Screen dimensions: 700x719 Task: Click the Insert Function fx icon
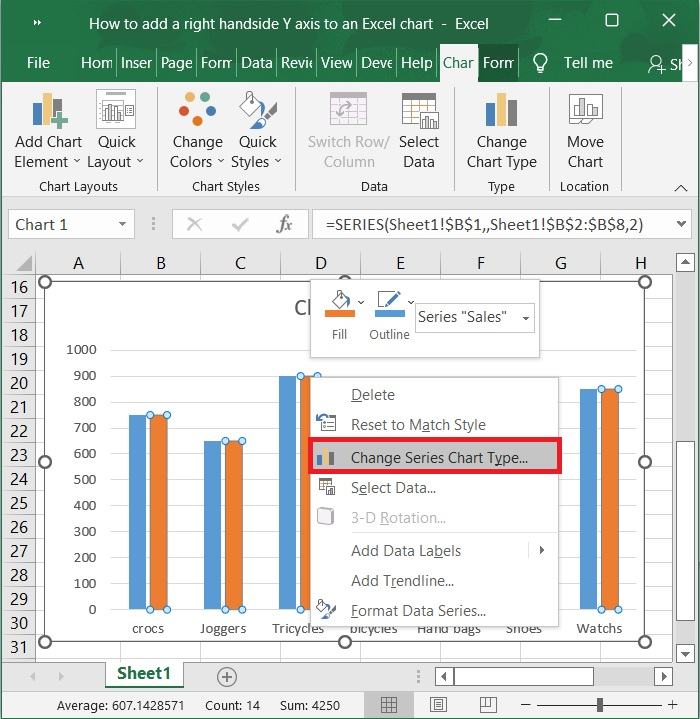tap(284, 225)
